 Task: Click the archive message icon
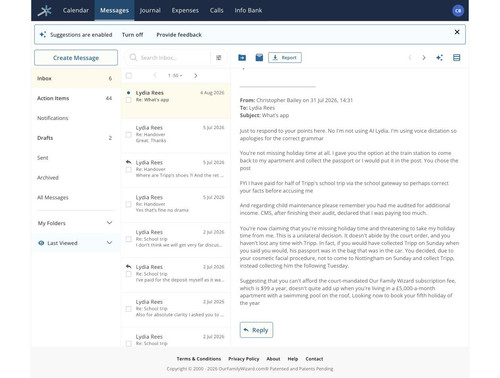259,58
